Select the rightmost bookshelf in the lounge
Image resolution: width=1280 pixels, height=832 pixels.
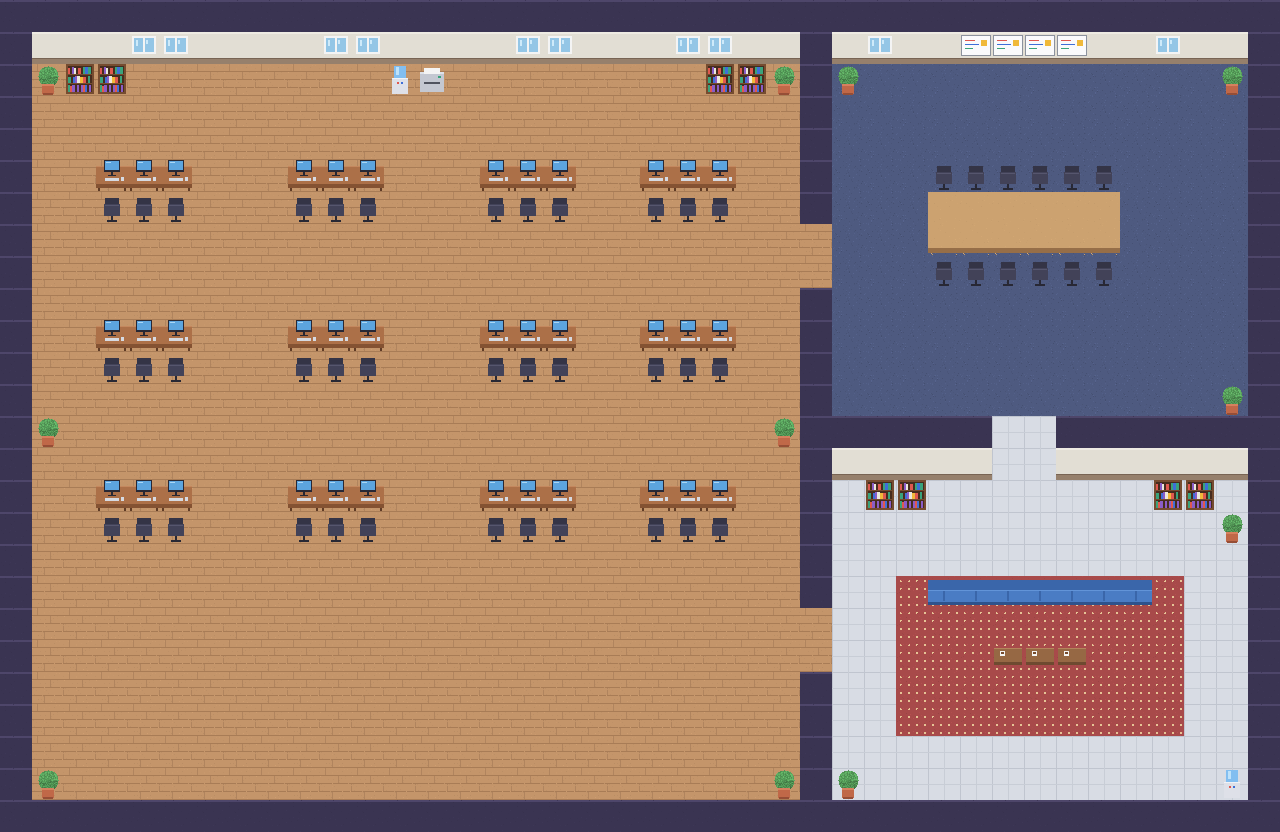1200,495
